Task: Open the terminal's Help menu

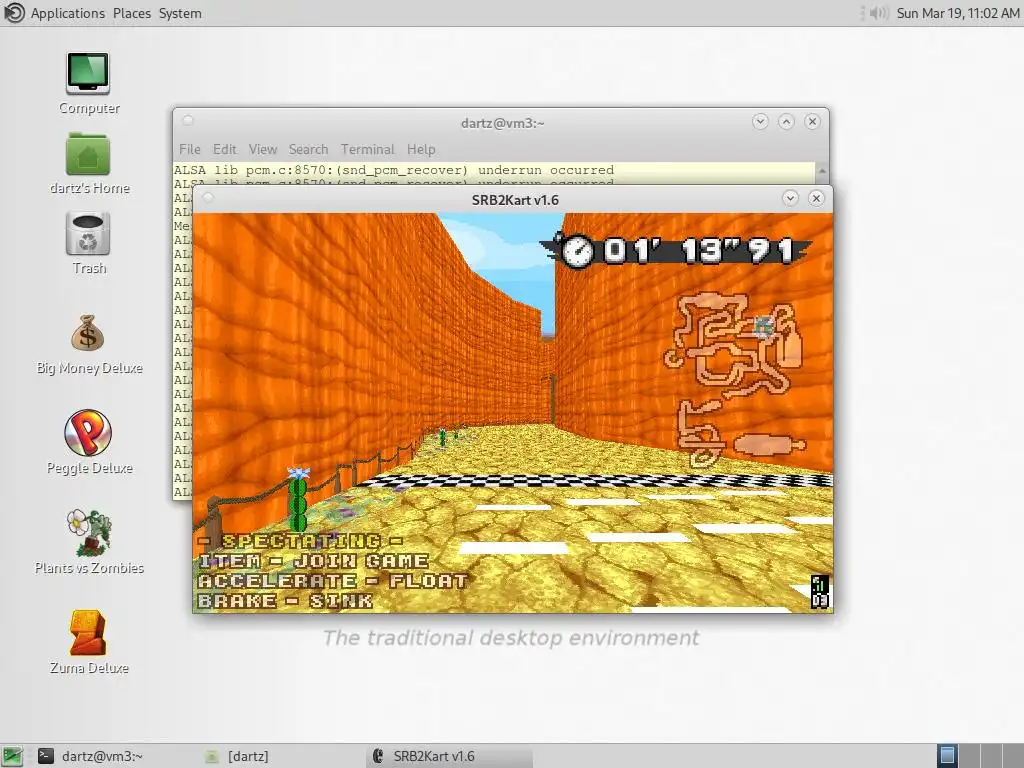Action: point(421,150)
